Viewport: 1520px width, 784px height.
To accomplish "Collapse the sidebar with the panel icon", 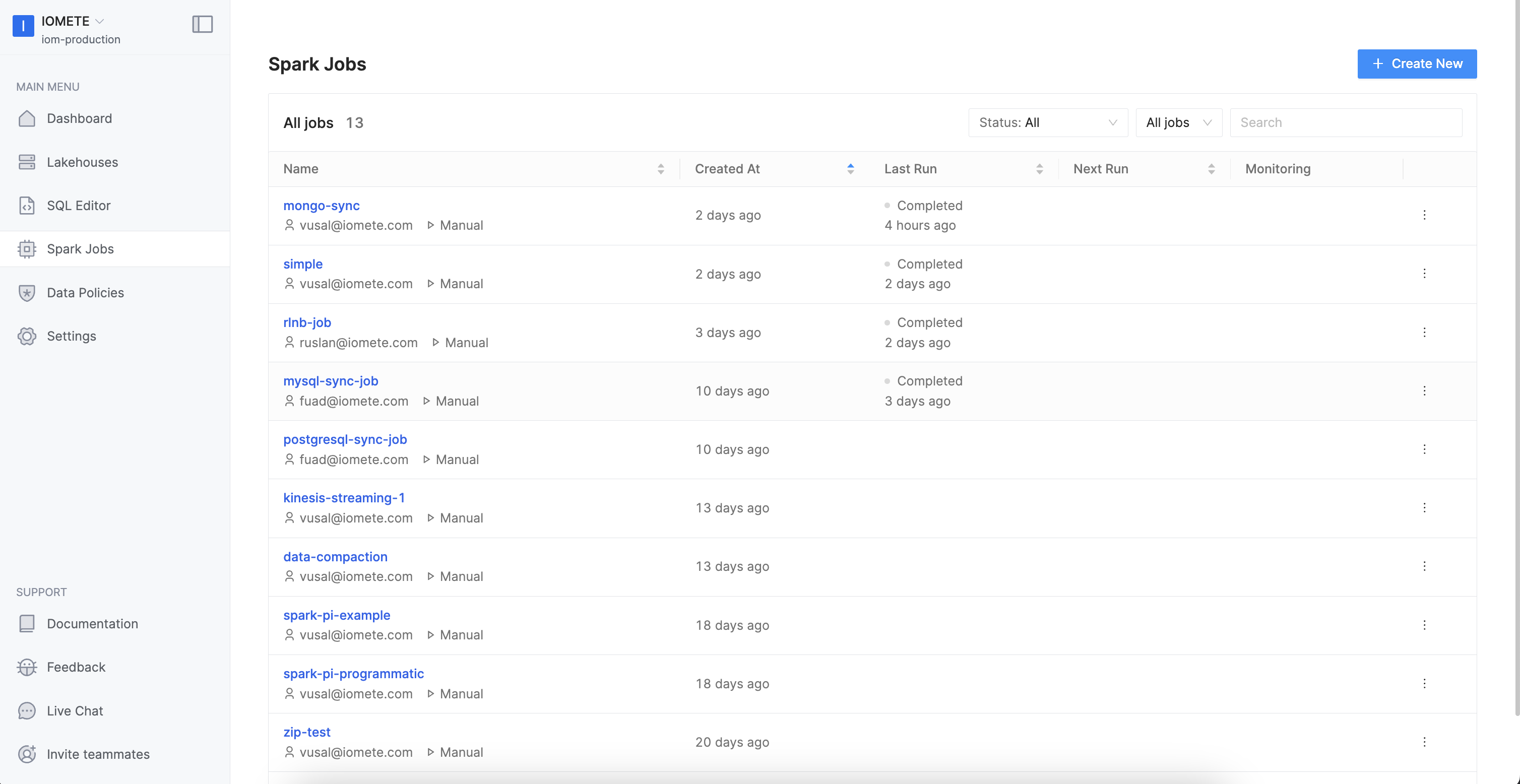I will point(203,24).
